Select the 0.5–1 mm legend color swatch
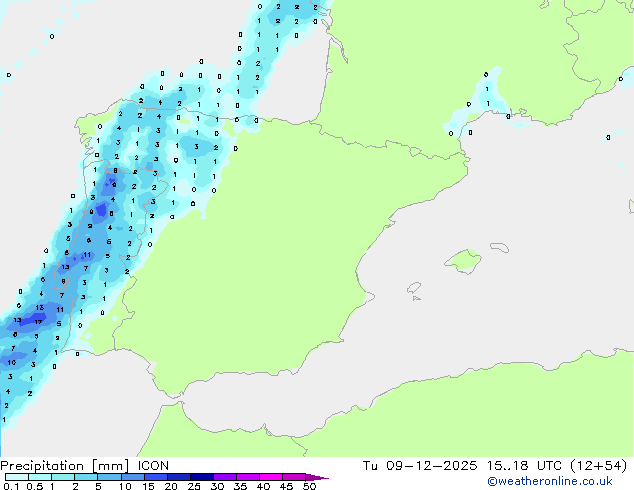634x490 pixels. (x=40, y=477)
